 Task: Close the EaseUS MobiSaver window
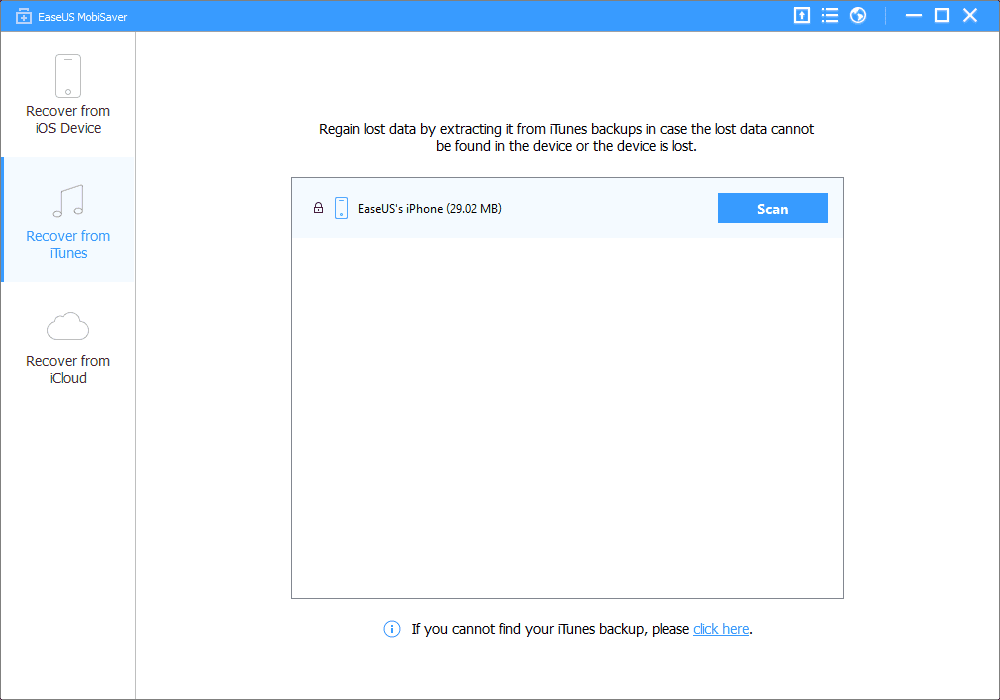coord(970,15)
